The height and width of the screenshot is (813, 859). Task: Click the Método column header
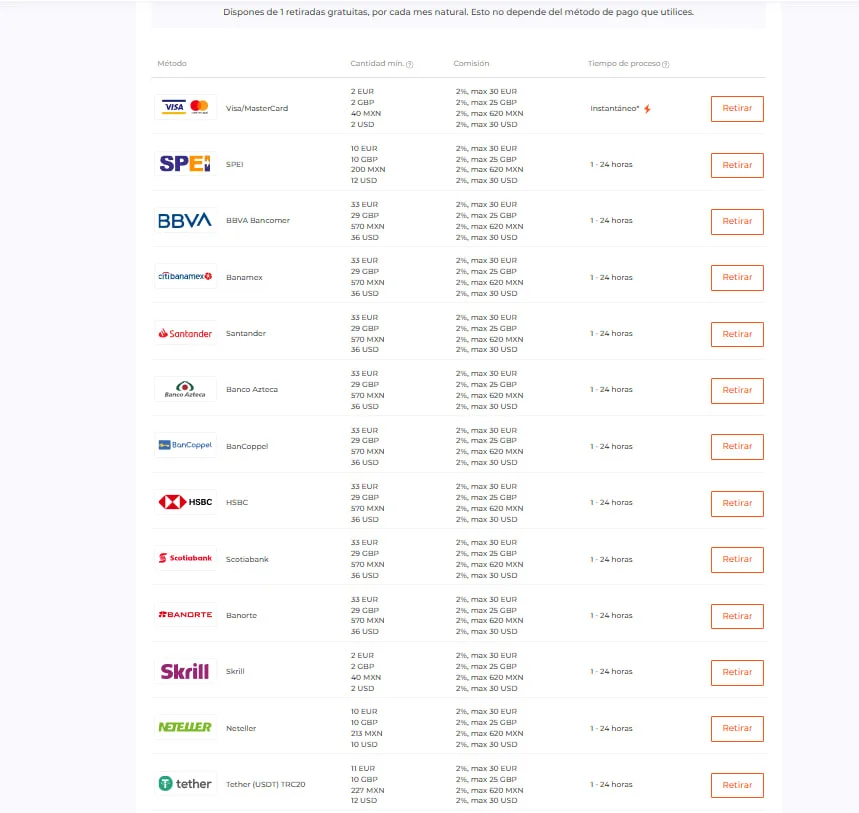[x=172, y=64]
